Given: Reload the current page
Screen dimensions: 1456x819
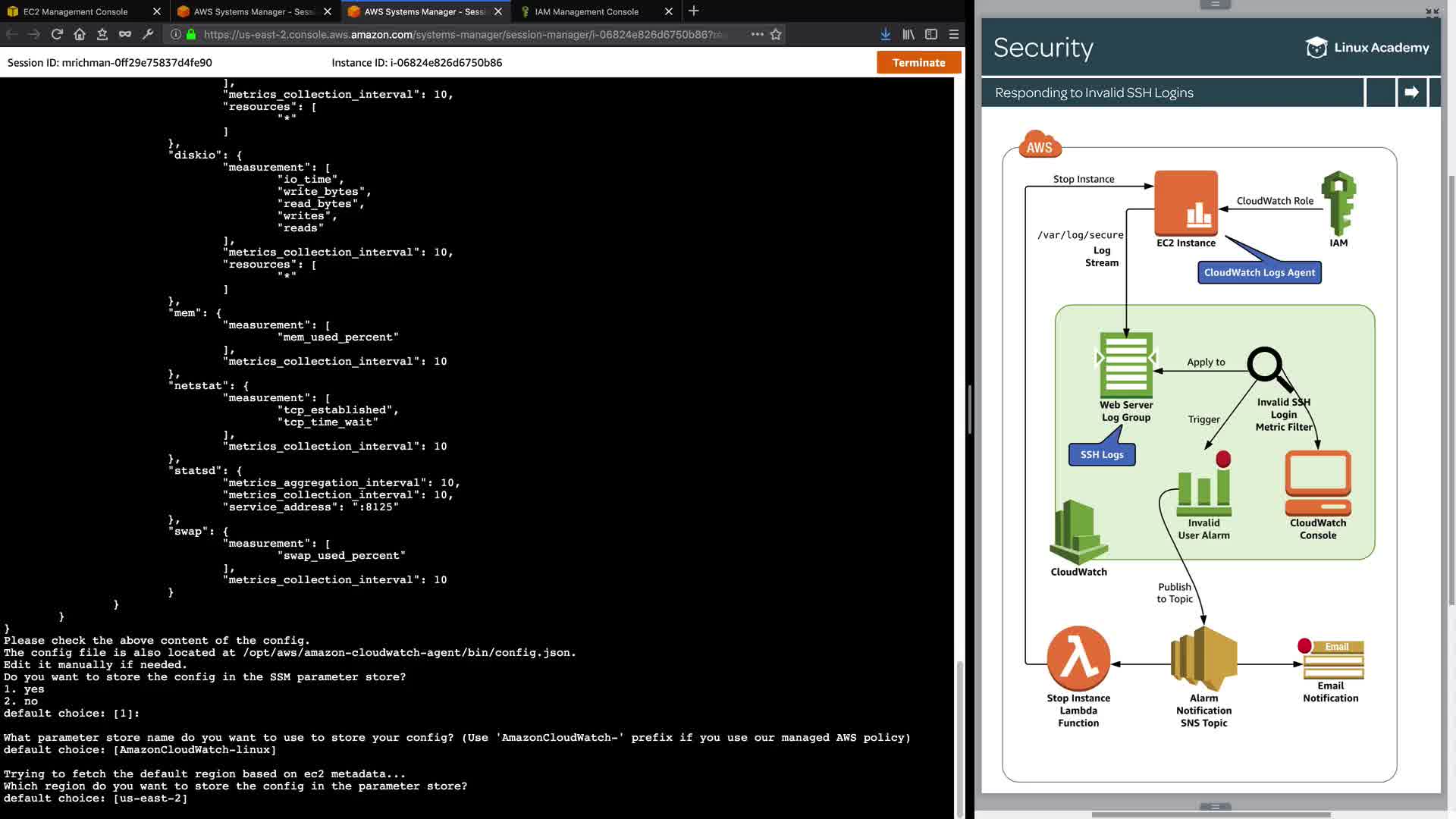Looking at the screenshot, I should point(57,34).
